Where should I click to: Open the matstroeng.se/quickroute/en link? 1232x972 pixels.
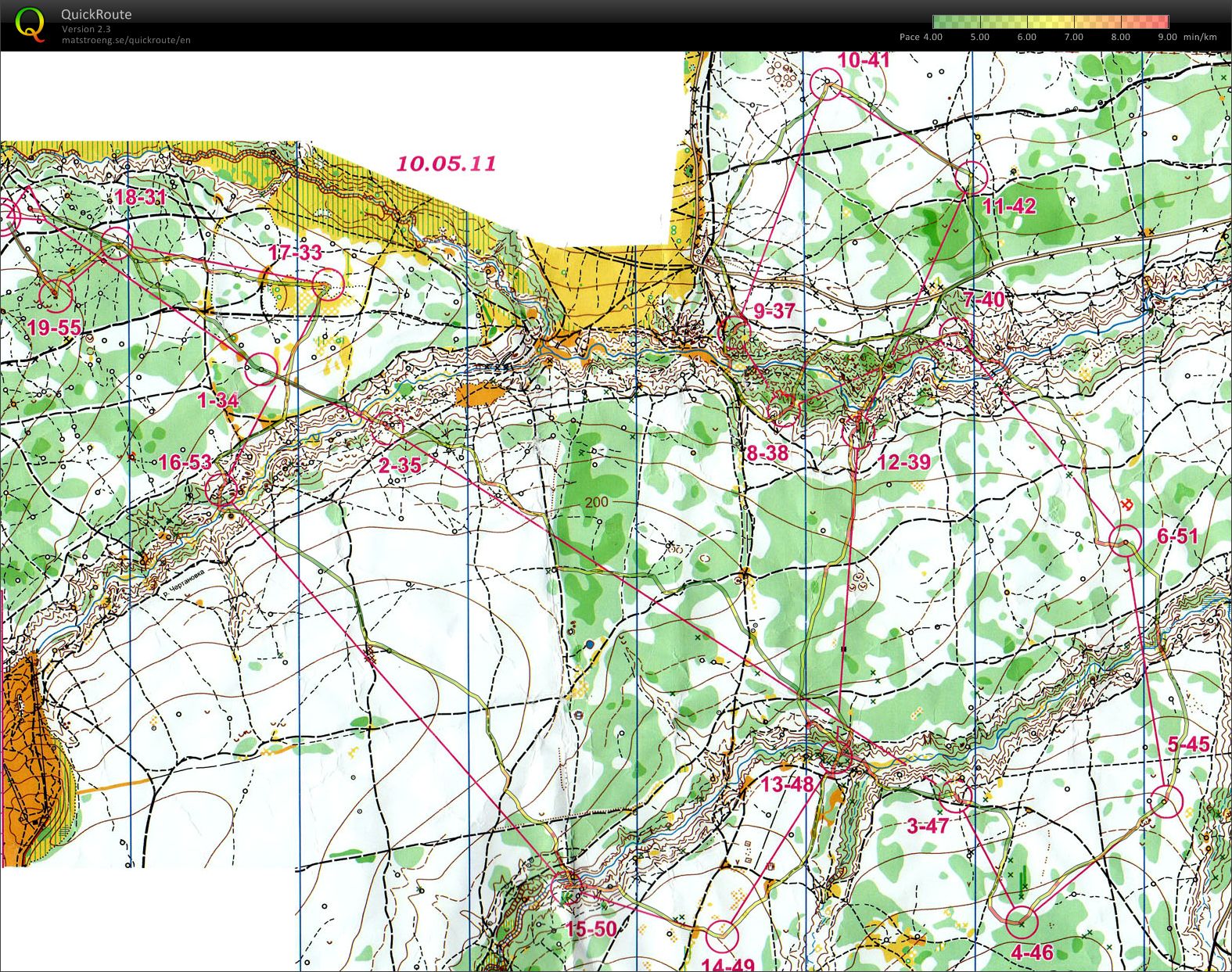click(x=126, y=40)
